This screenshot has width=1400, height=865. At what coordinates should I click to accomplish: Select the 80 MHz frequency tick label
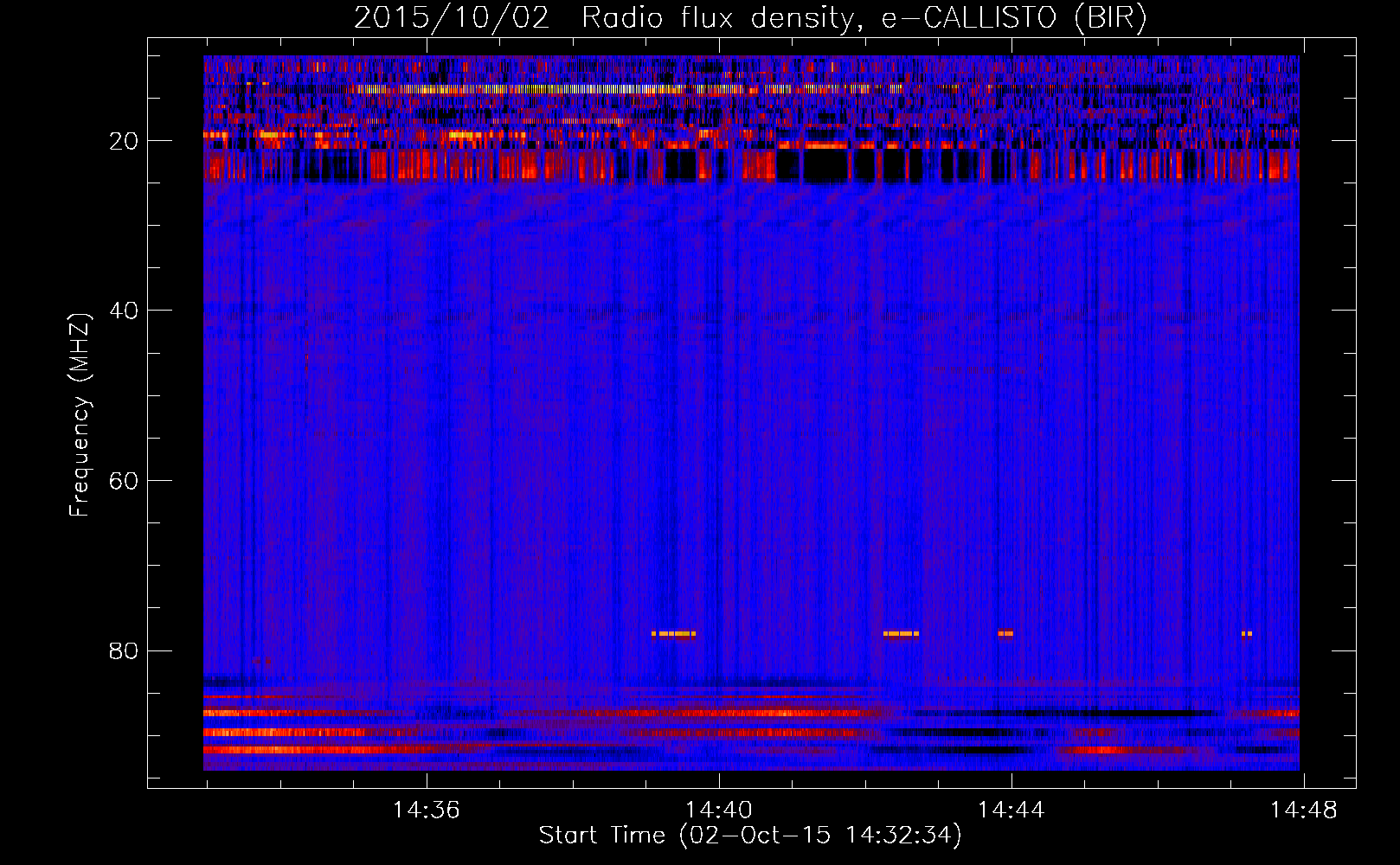125,650
